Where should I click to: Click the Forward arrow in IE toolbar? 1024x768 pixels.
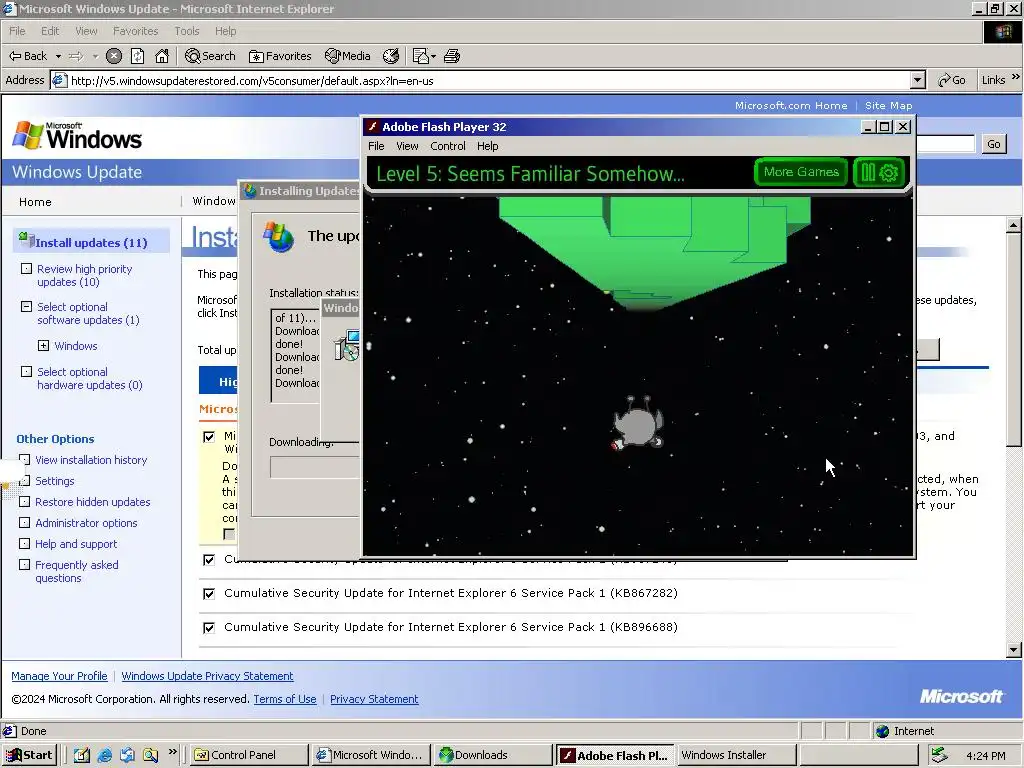[x=76, y=56]
